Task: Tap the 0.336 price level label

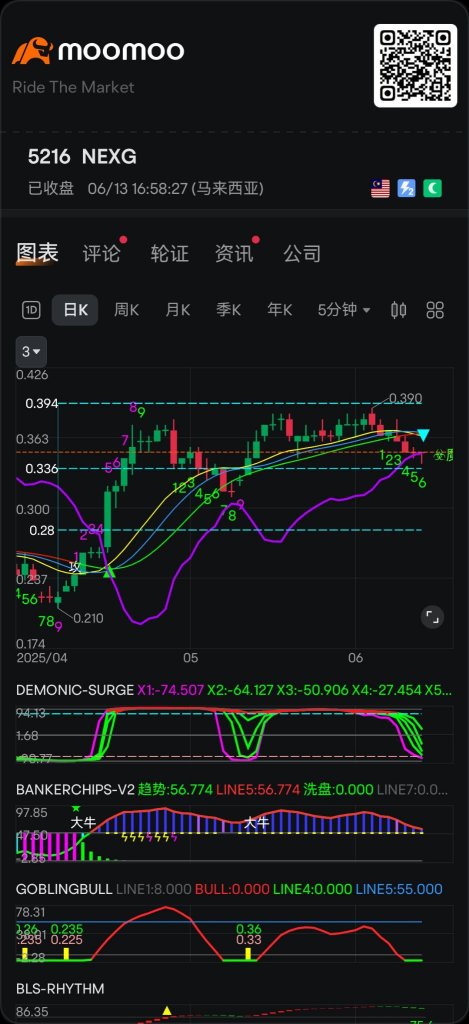Action: [x=42, y=468]
